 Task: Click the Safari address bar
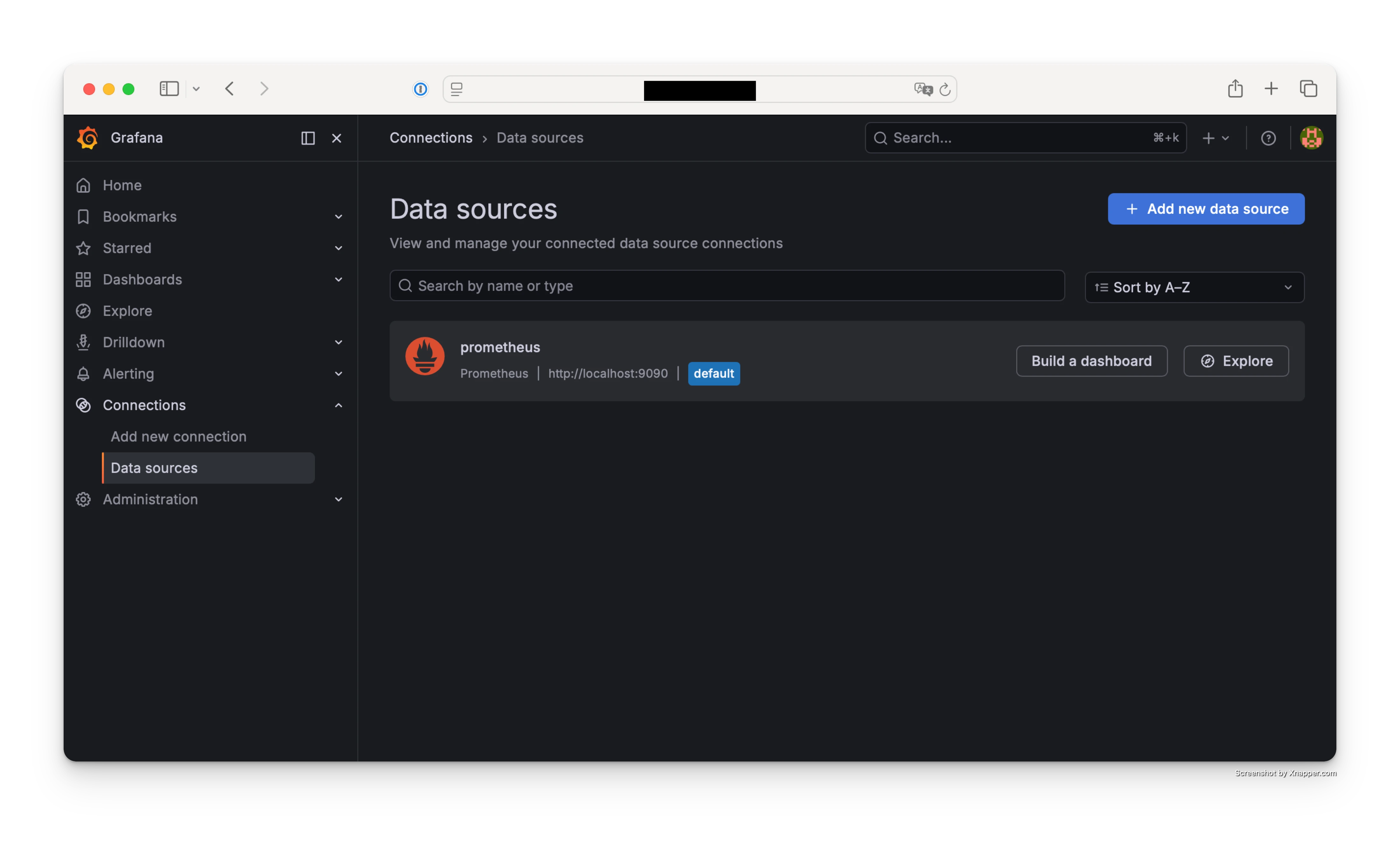coord(699,89)
